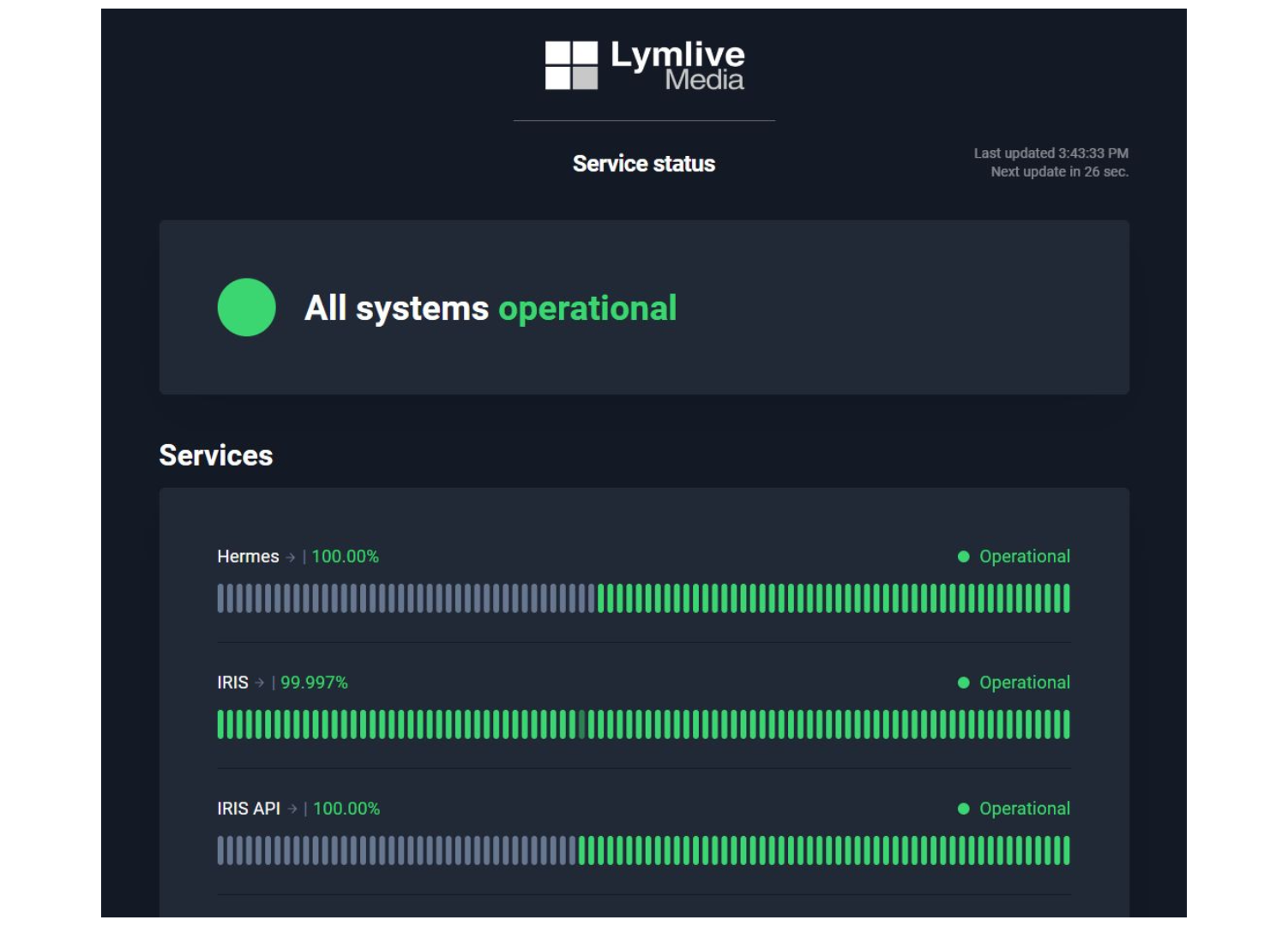Click the Last updated timestamp text
Image resolution: width=1288 pixels, height=926 pixels.
click(x=1050, y=153)
